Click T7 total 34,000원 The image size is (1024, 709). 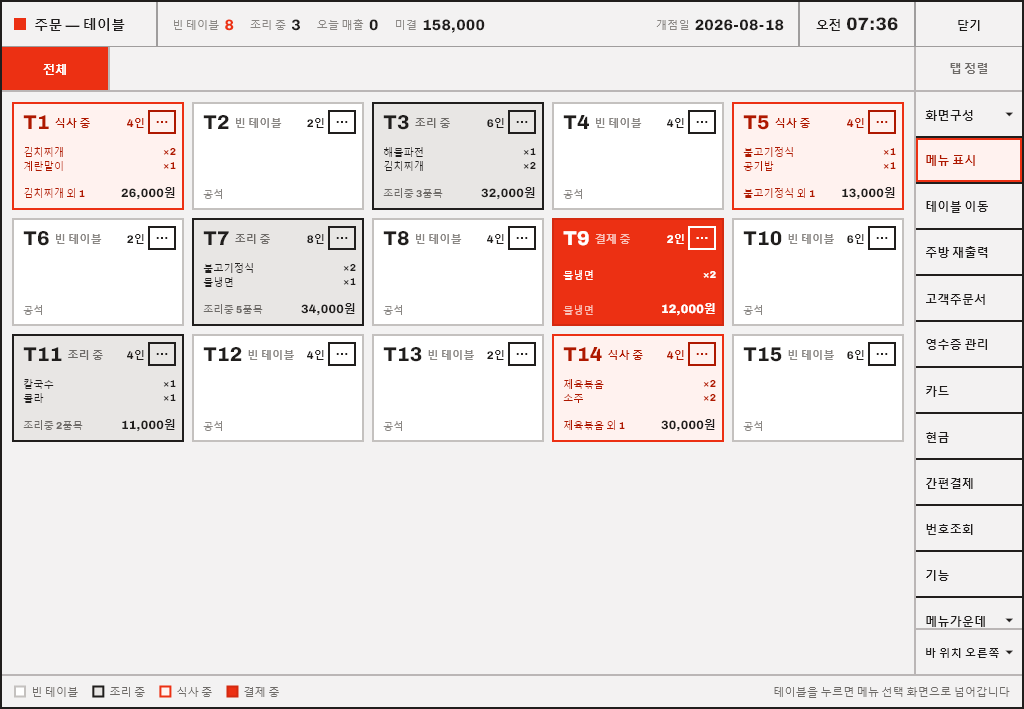click(328, 309)
